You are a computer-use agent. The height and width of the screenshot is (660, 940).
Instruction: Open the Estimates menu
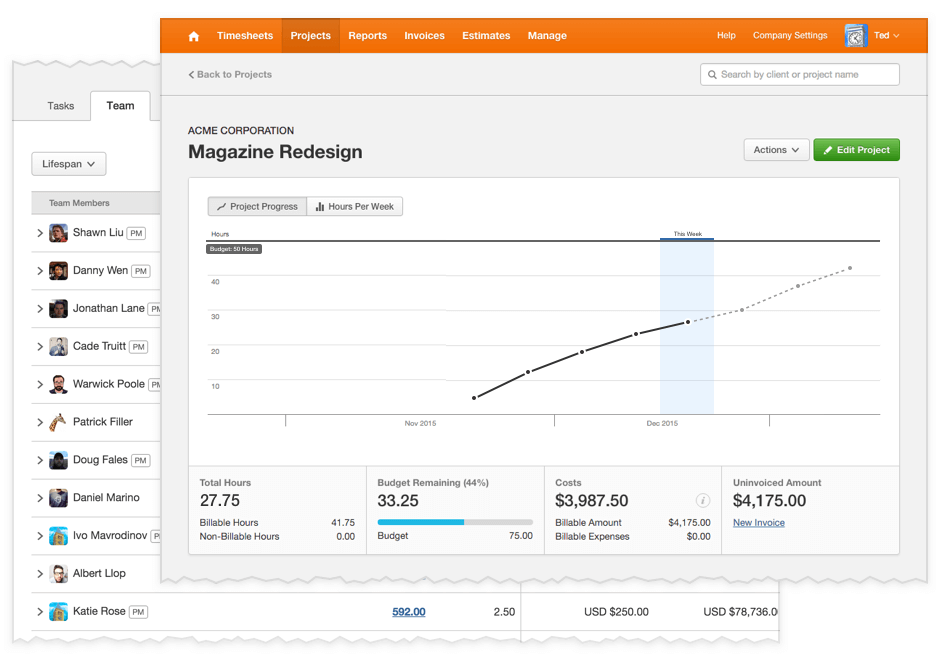[486, 35]
